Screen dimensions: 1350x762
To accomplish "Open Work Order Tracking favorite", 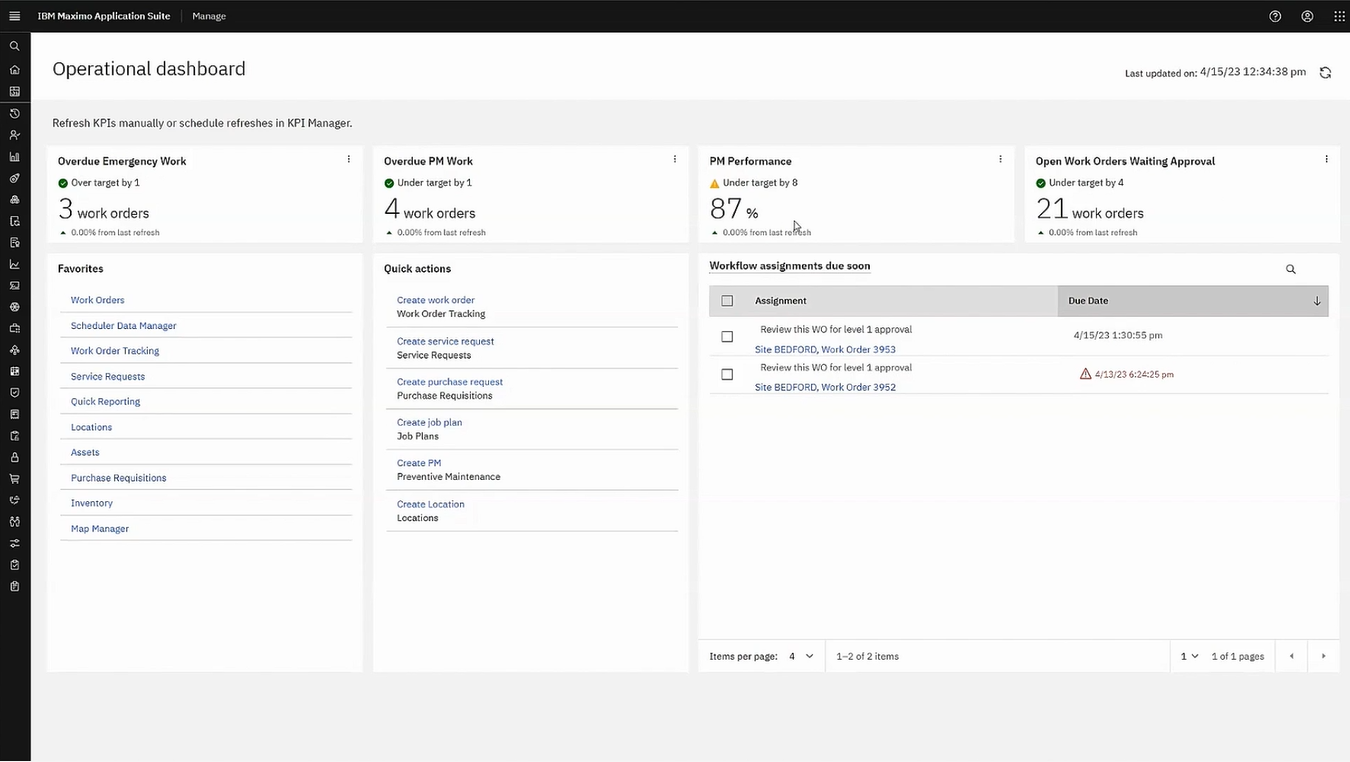I will (115, 351).
